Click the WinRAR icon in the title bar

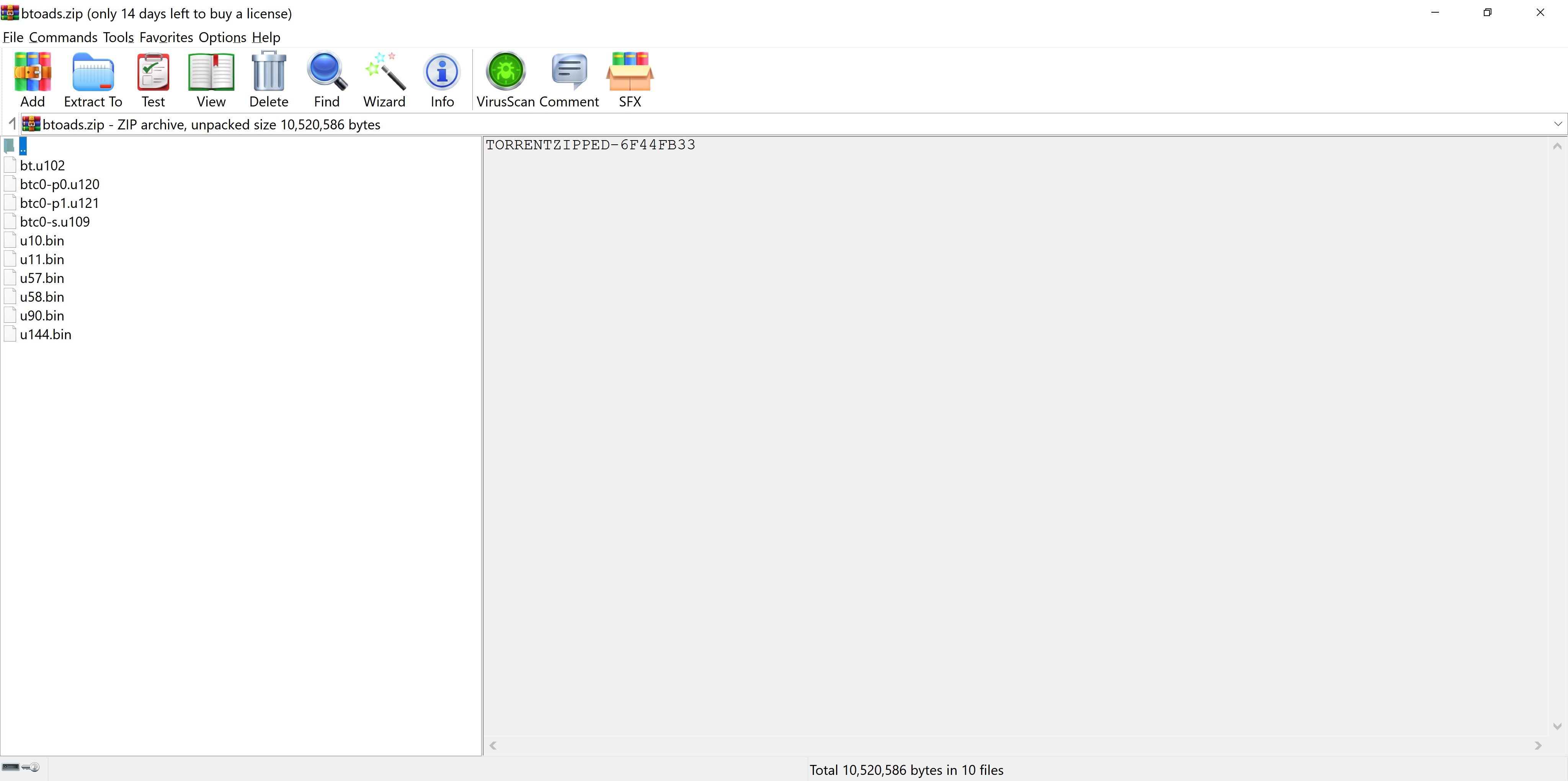pos(10,13)
